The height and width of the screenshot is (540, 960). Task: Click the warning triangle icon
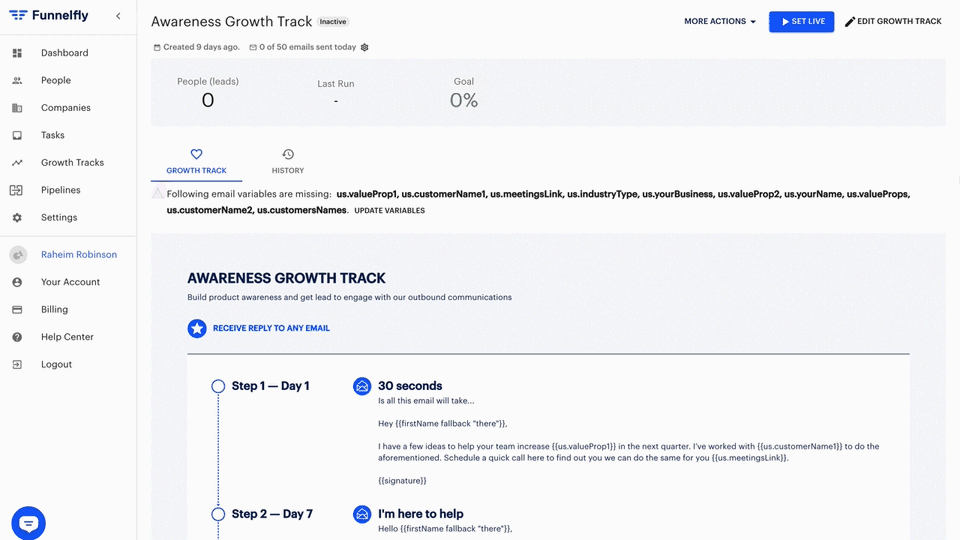[157, 193]
